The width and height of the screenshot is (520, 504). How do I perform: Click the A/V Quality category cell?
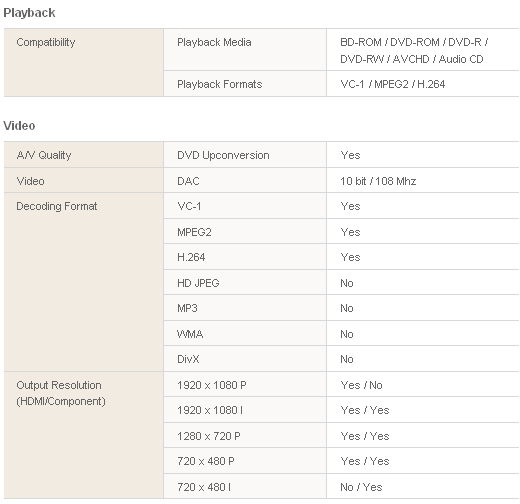(x=84, y=155)
